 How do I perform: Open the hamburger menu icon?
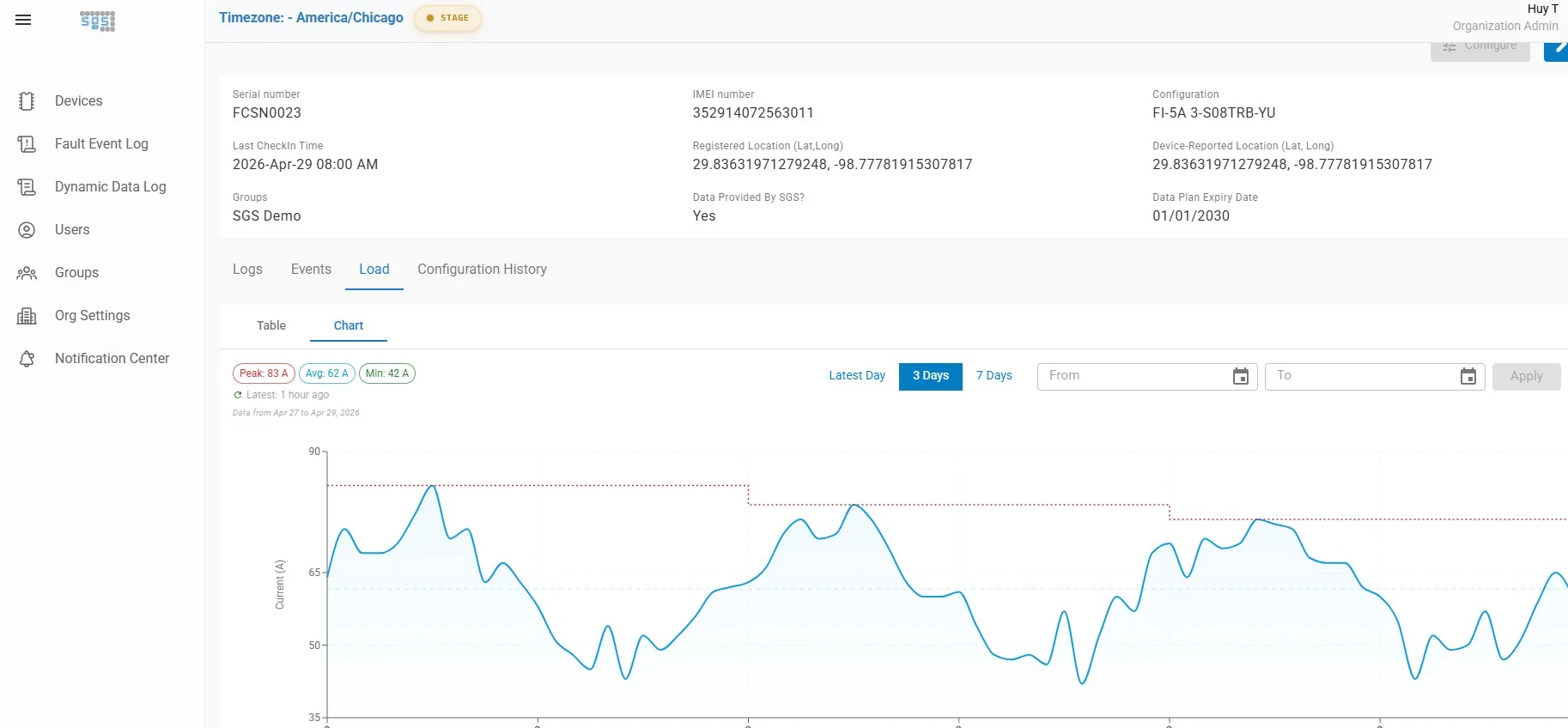click(x=23, y=20)
